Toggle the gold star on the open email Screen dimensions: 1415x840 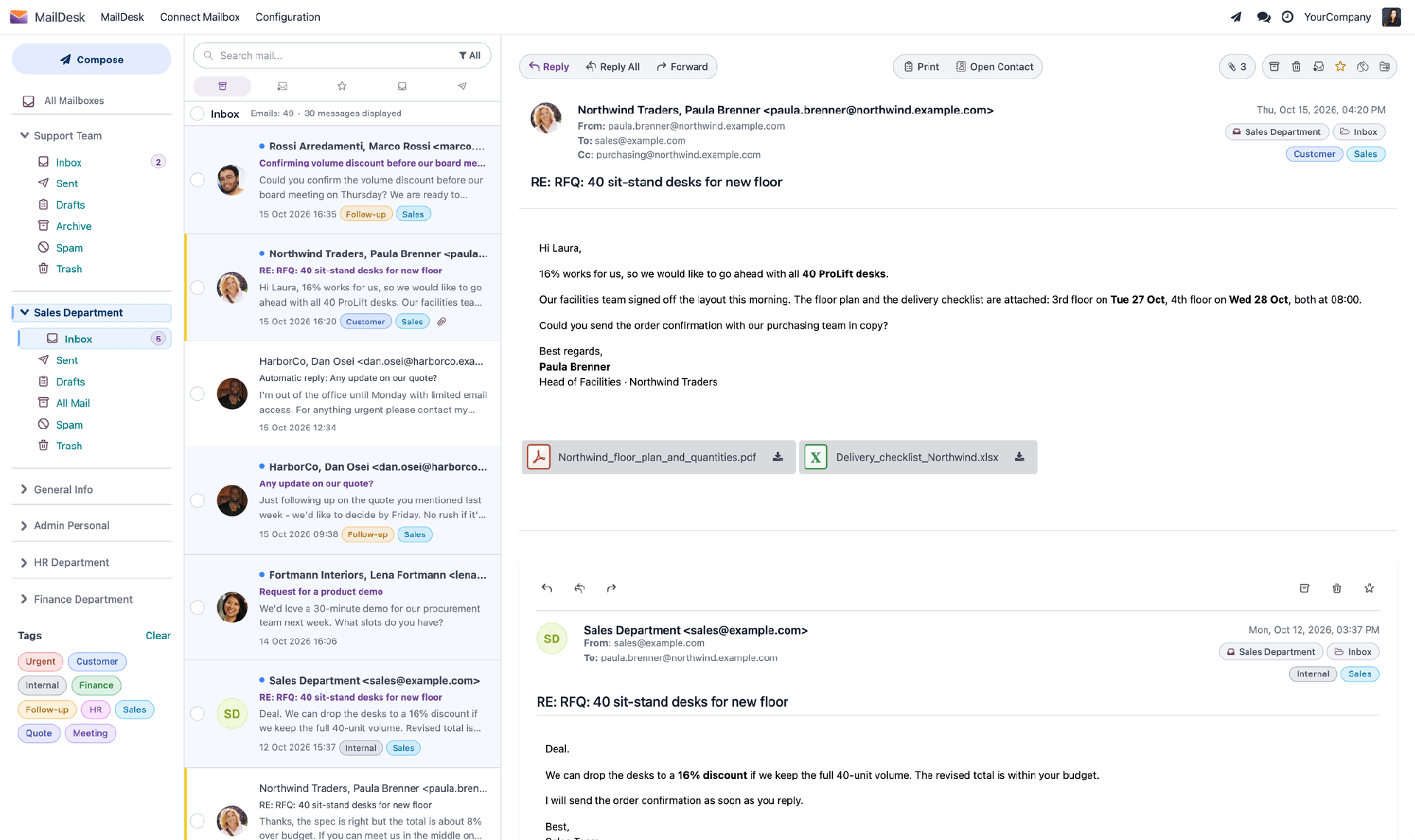coord(1341,66)
